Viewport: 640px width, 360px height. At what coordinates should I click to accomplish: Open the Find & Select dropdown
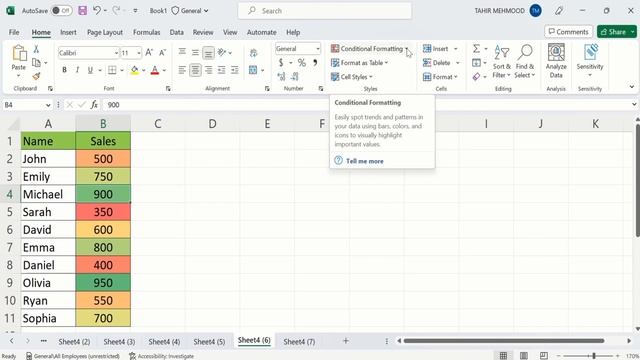[x=524, y=61]
